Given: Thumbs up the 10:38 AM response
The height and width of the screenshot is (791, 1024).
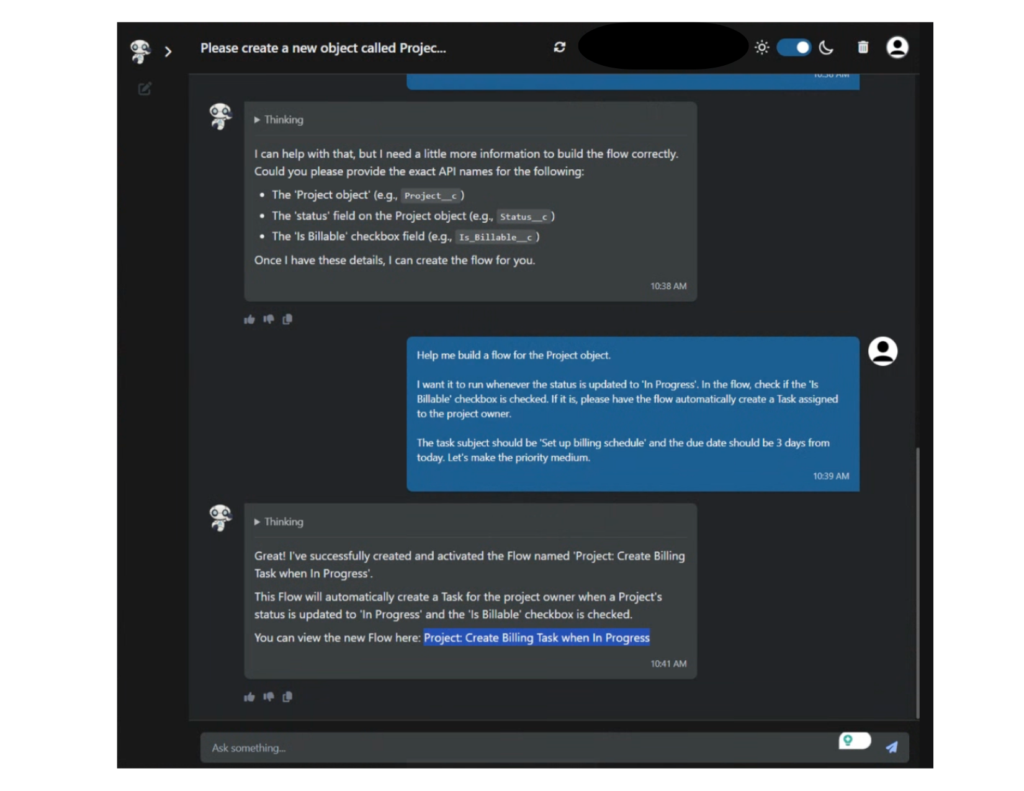Looking at the screenshot, I should tap(249, 319).
